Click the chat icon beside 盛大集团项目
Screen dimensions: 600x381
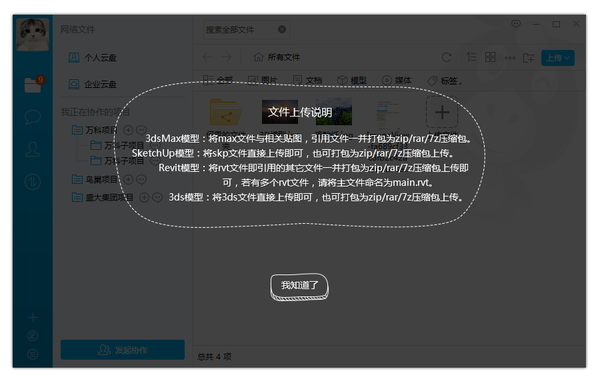coord(157,197)
